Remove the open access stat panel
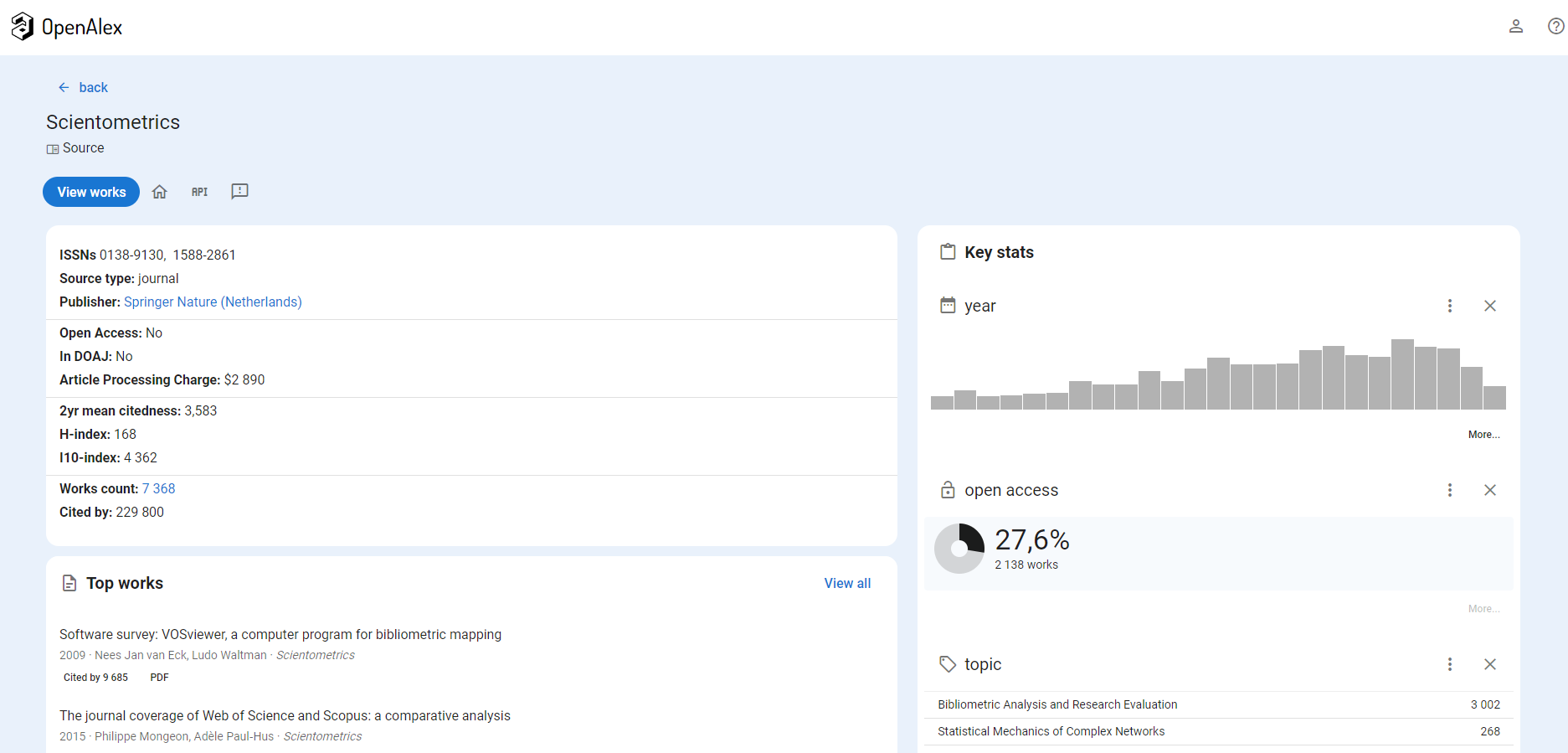The image size is (1568, 753). [x=1490, y=490]
